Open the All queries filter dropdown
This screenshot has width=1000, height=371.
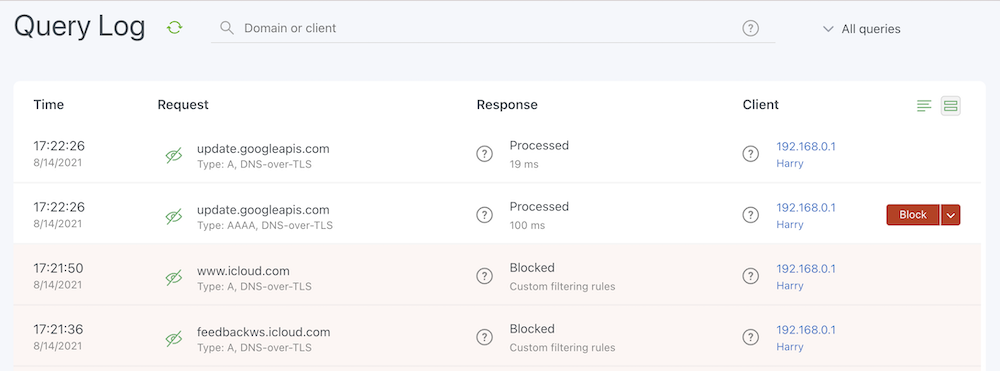(x=862, y=29)
